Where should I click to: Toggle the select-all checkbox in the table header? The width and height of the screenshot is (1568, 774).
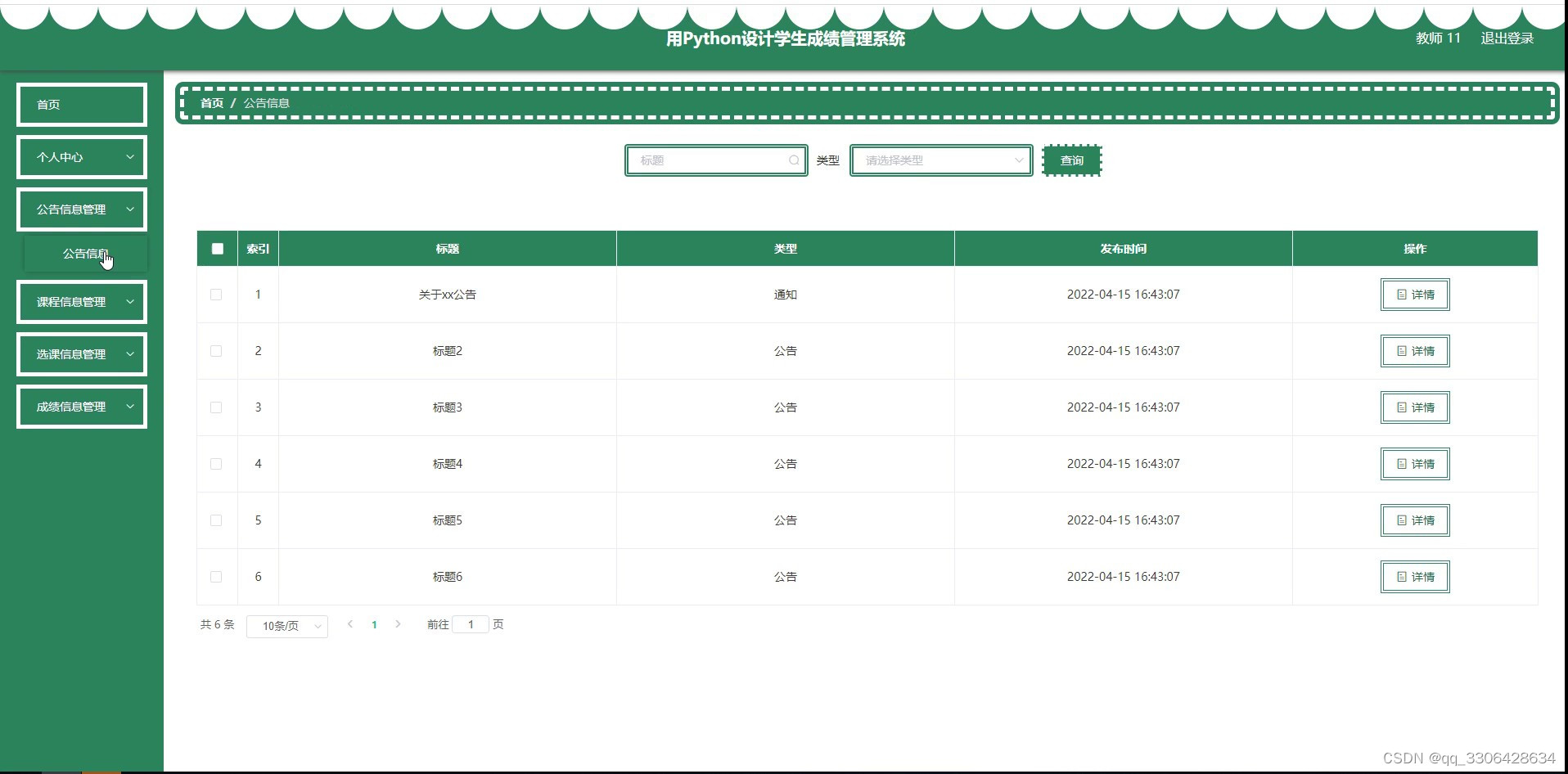(217, 249)
